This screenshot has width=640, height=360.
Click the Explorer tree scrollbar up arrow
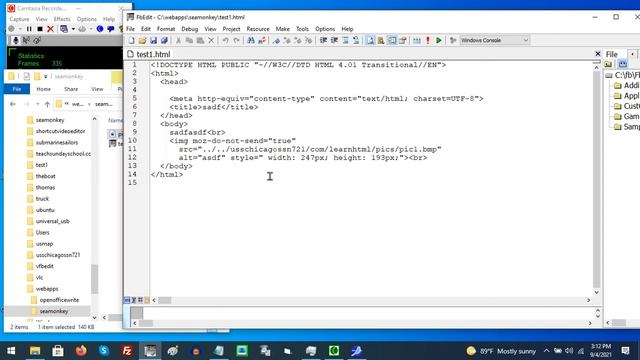tap(94, 119)
